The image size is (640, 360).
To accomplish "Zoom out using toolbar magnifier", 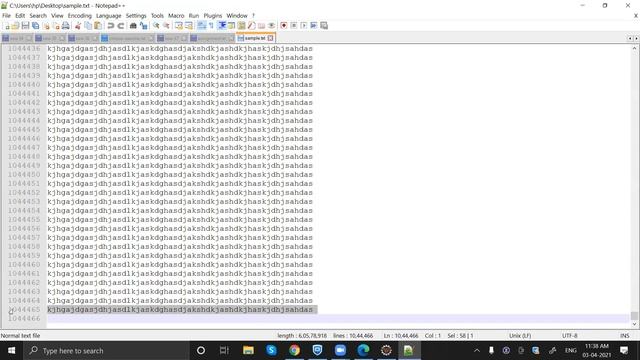I will click(166, 26).
